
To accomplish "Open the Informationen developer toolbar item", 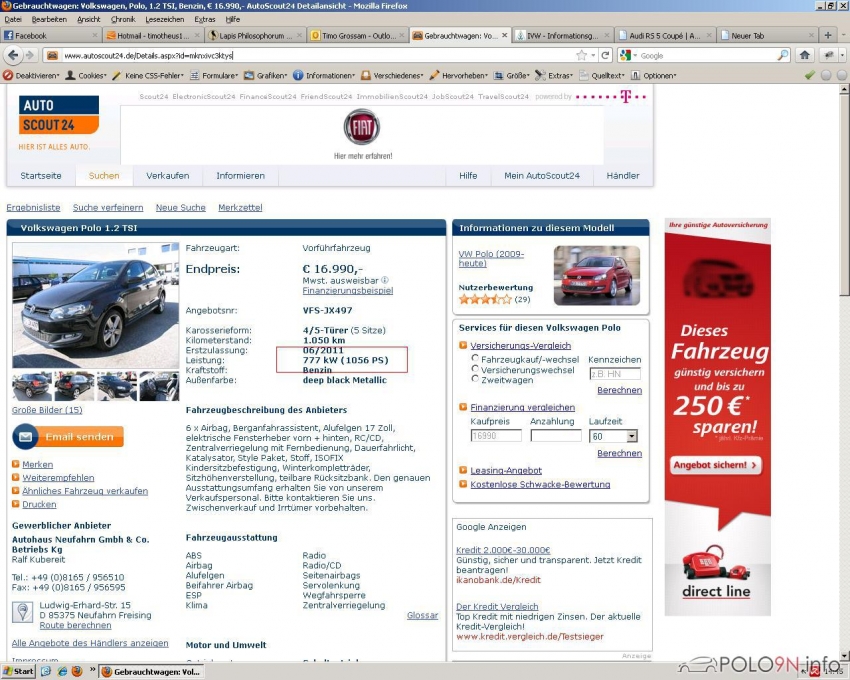I will tap(324, 75).
